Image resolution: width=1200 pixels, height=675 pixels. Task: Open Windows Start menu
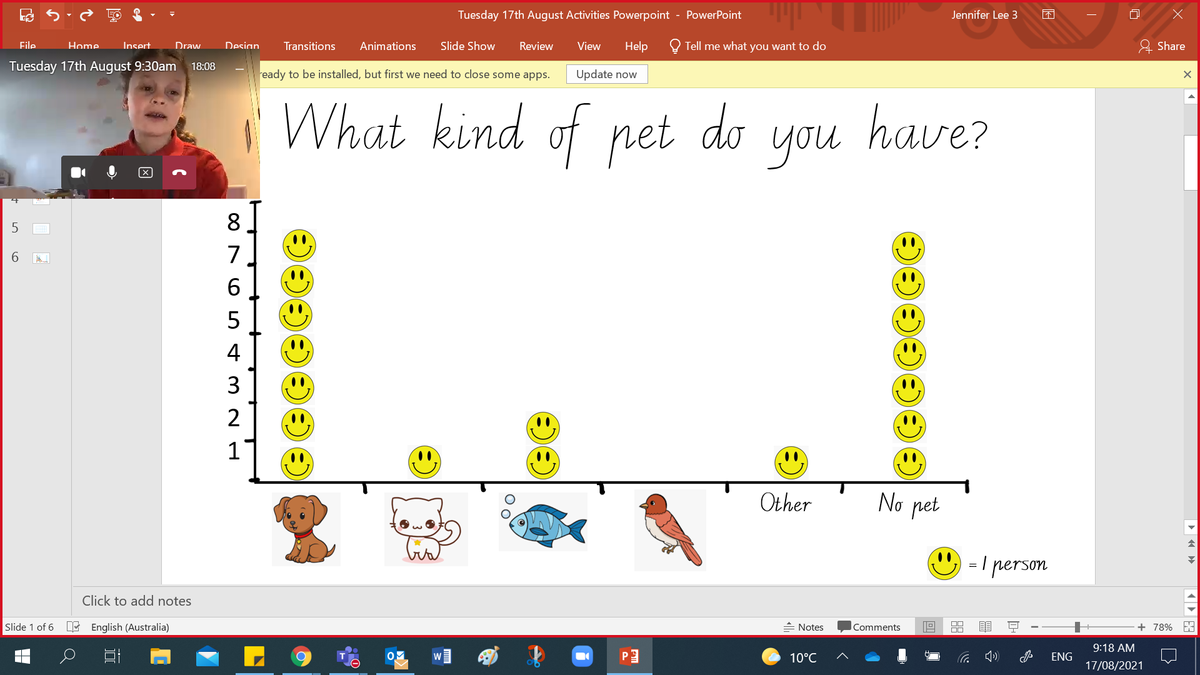point(21,656)
